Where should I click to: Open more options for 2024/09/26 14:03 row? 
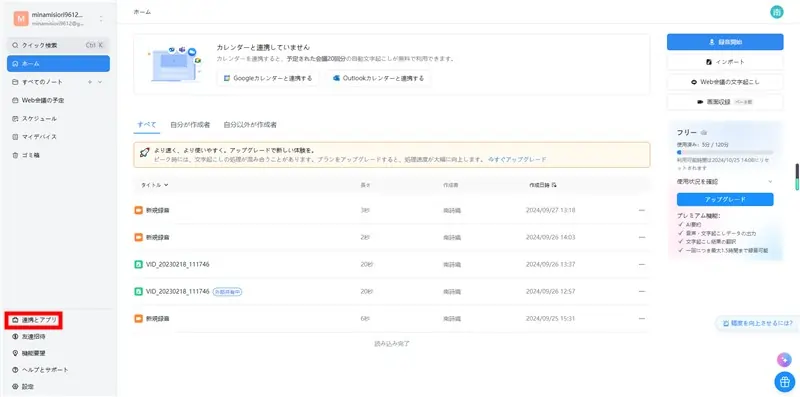pyautogui.click(x=641, y=237)
